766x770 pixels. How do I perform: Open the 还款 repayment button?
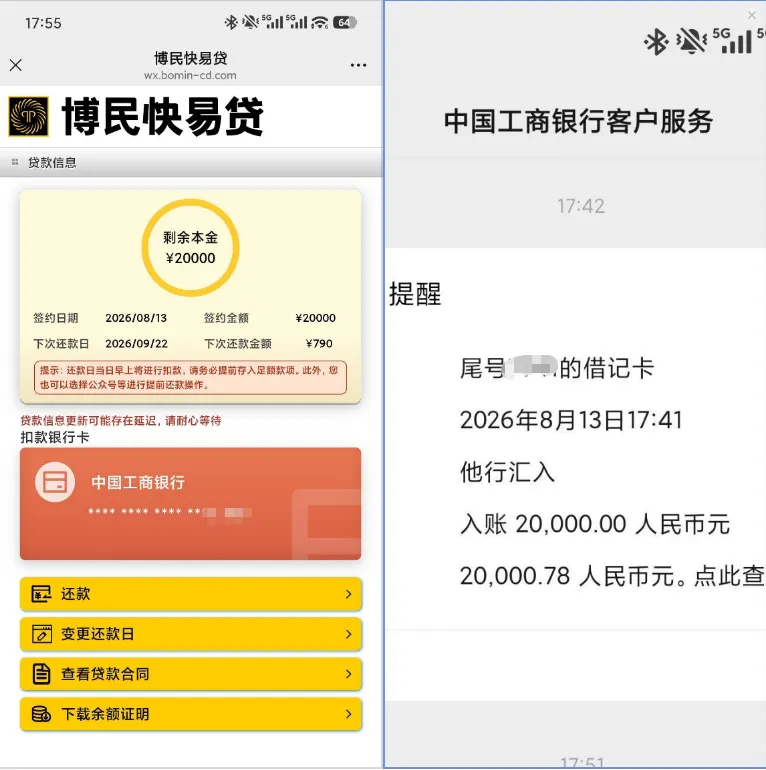(191, 594)
